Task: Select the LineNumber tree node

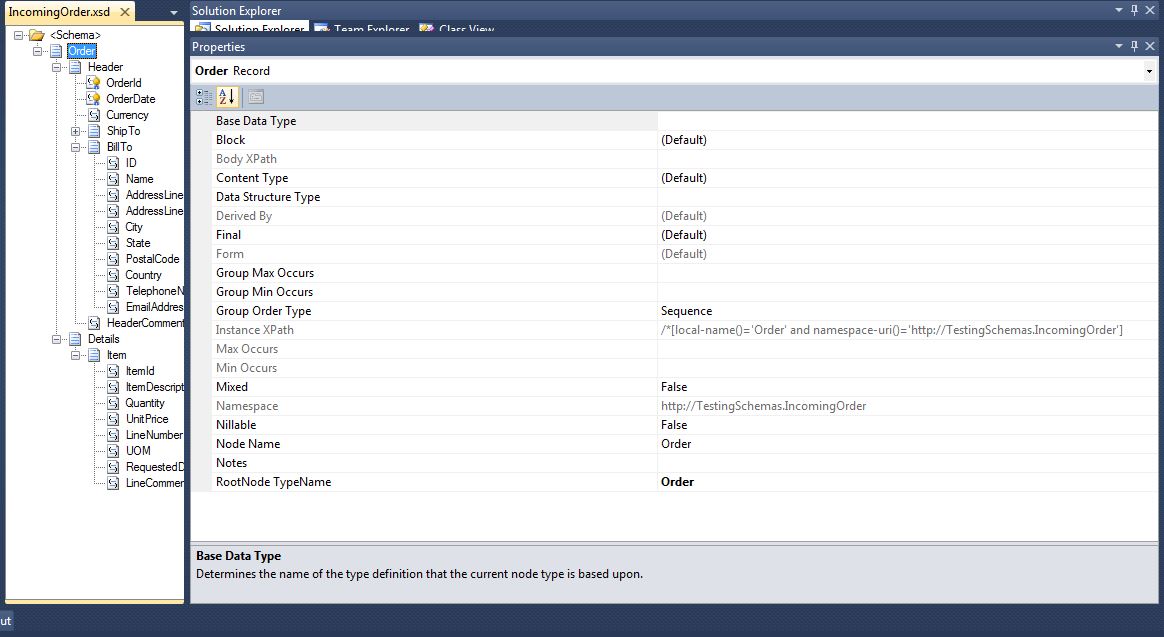Action: [x=154, y=435]
